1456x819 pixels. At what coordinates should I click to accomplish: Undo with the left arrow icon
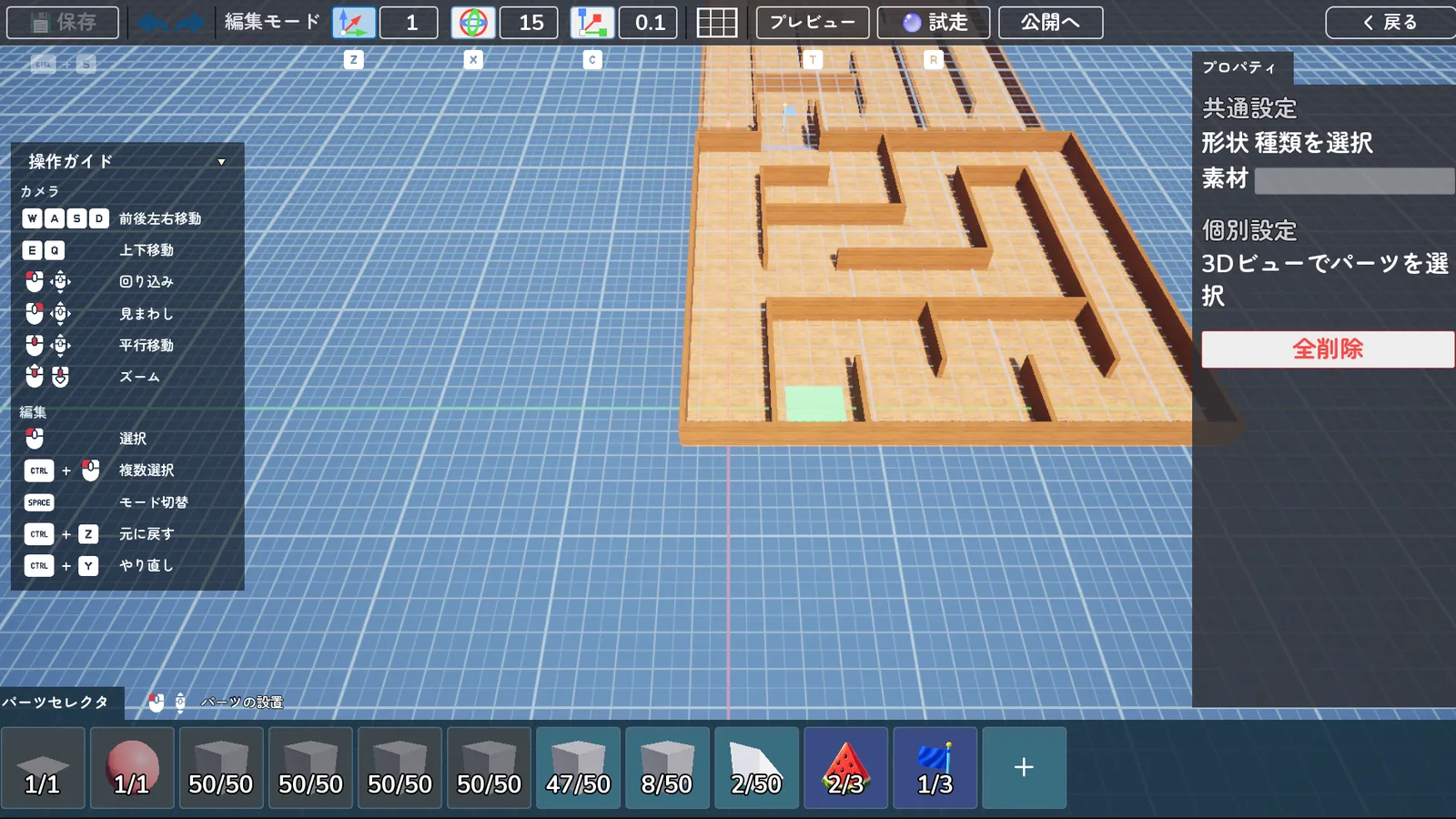pyautogui.click(x=153, y=23)
